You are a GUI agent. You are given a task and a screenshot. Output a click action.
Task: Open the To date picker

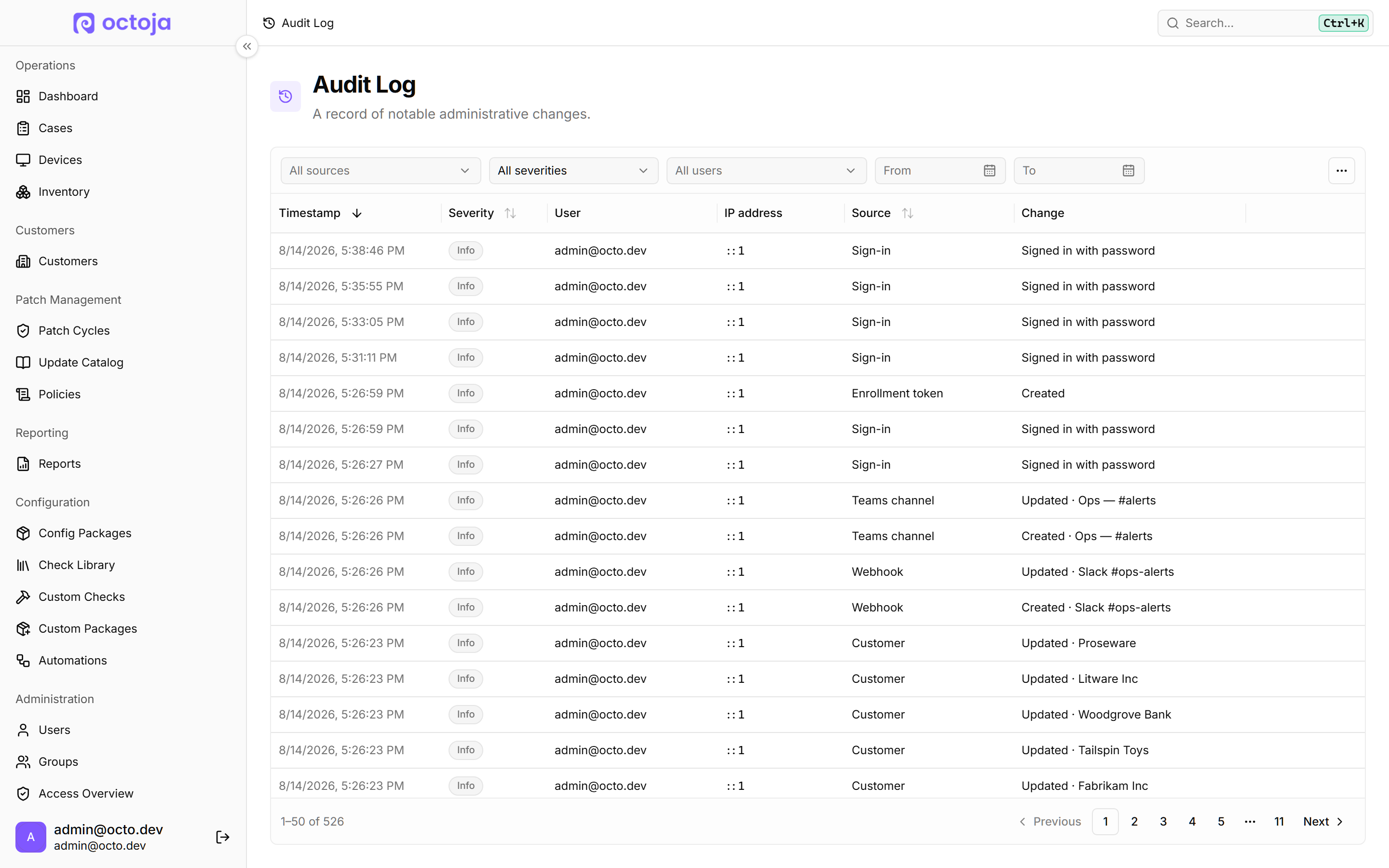[1078, 171]
